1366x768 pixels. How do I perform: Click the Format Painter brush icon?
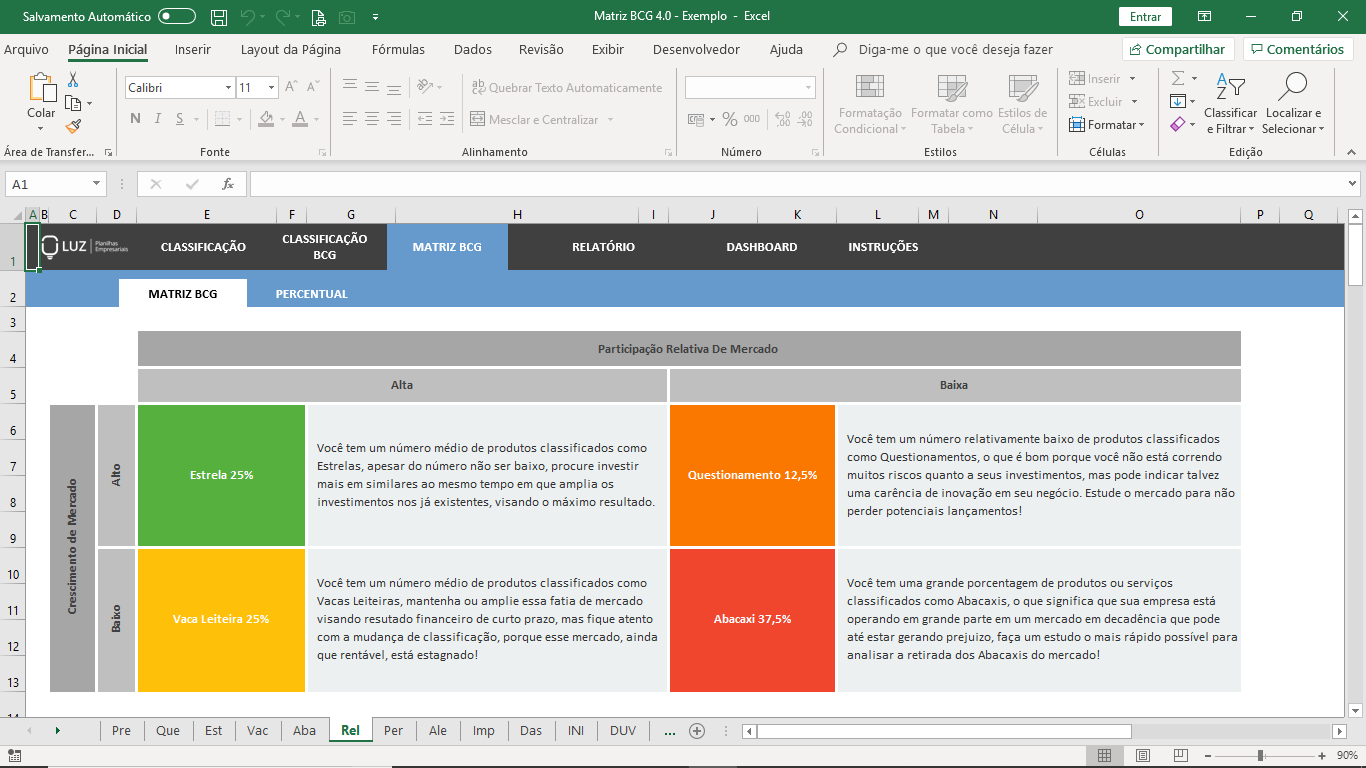click(73, 126)
